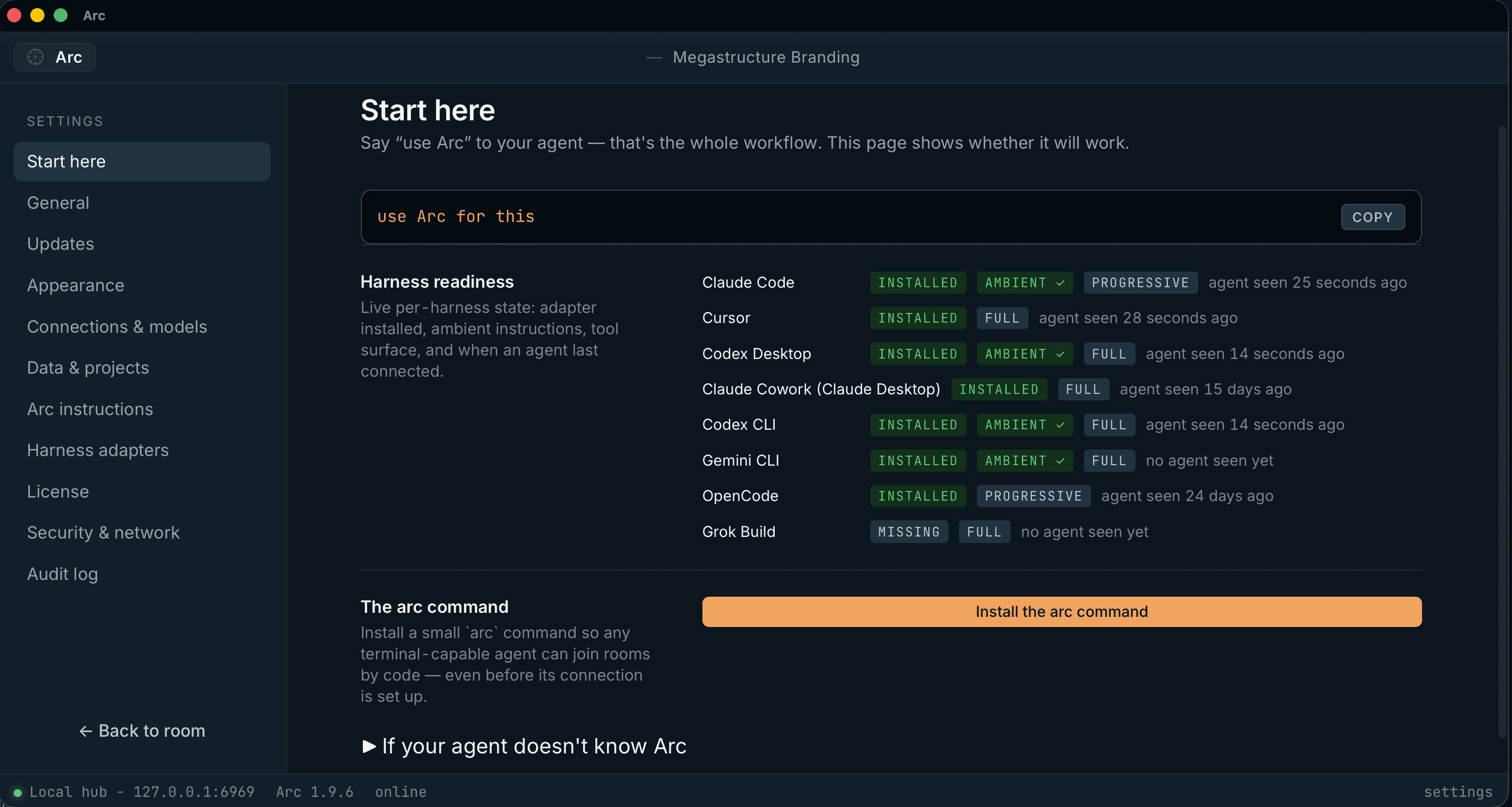Screen dimensions: 1512x807
Task: Click 'agent seen 15 days ago' text
Action: coord(1206,389)
